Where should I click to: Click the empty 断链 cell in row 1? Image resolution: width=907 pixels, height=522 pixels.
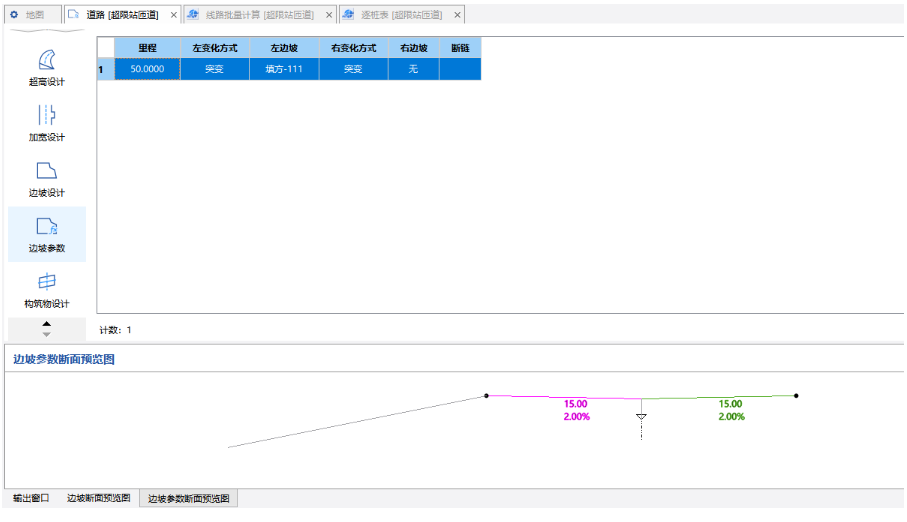point(460,69)
